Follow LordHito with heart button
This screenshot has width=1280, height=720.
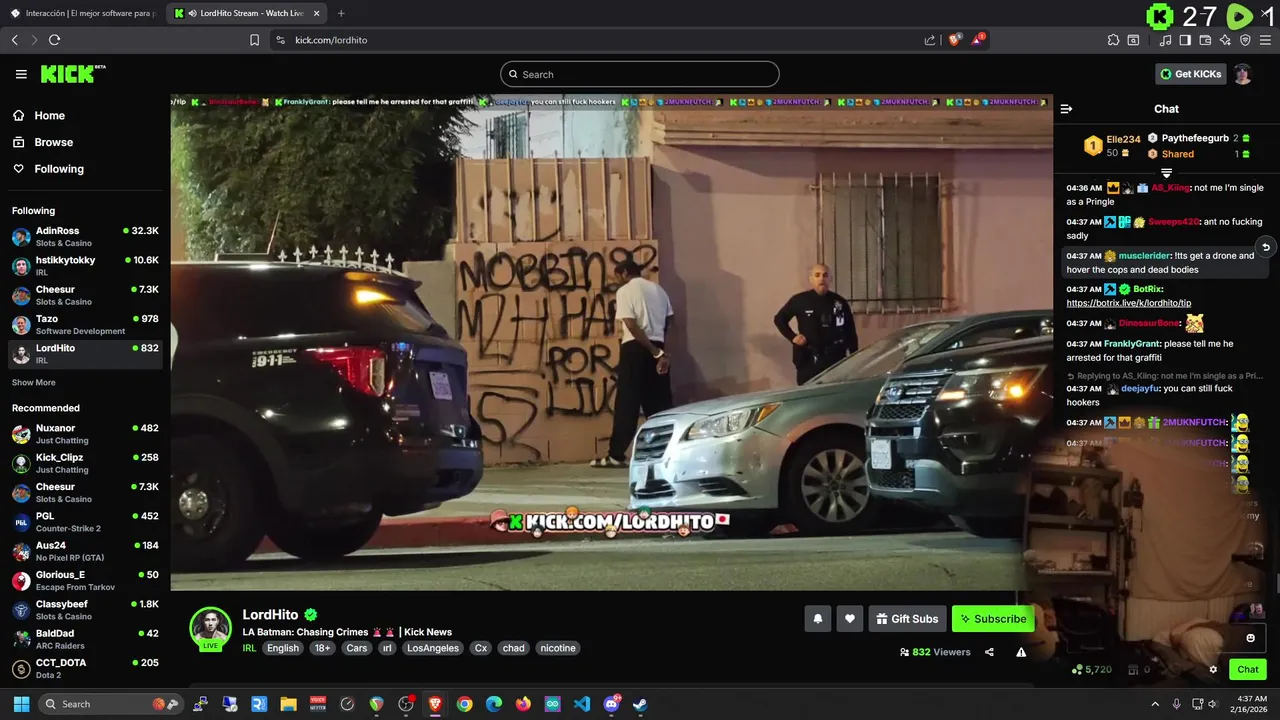coord(849,619)
